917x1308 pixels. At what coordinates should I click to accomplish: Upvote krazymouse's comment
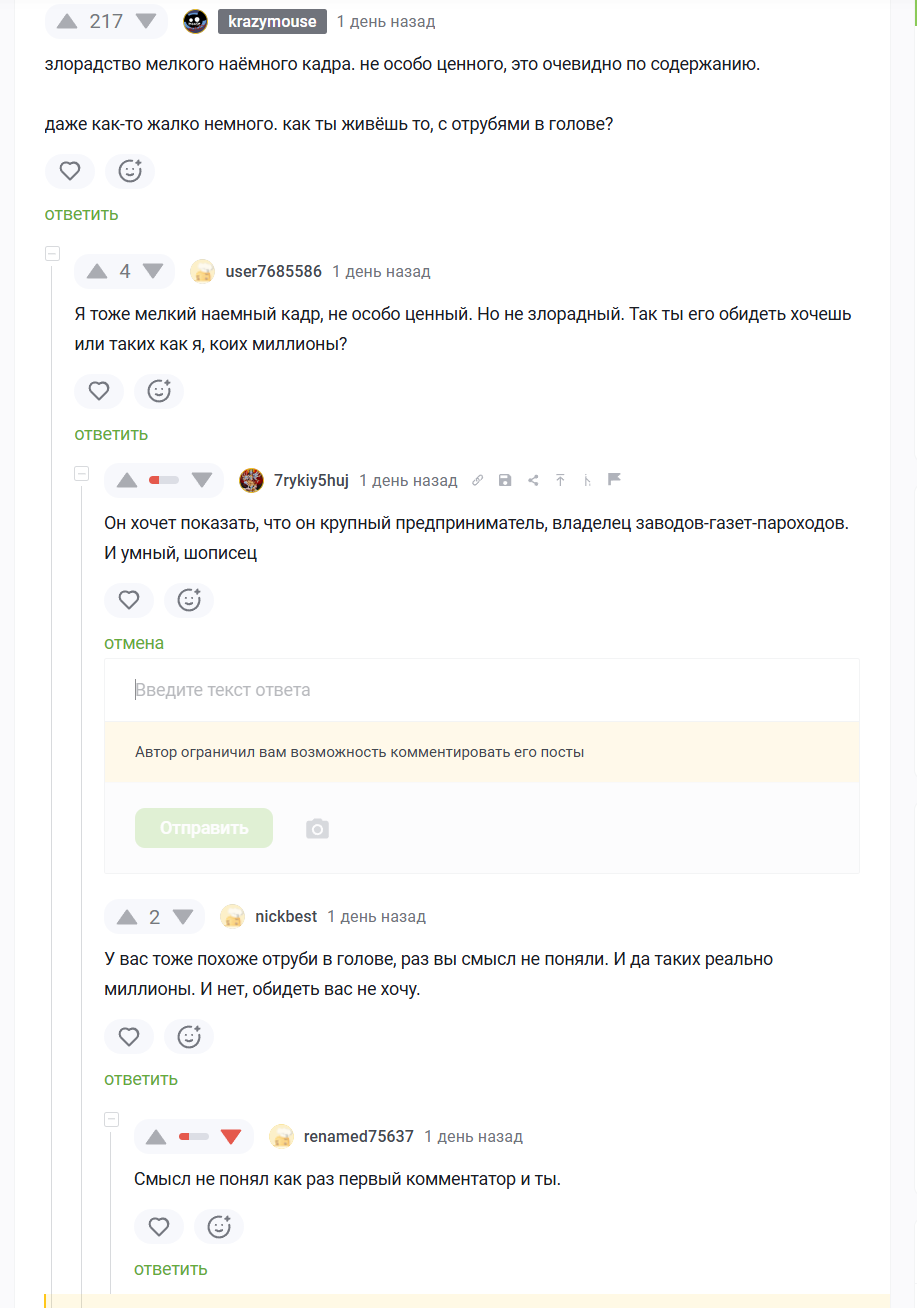(67, 21)
